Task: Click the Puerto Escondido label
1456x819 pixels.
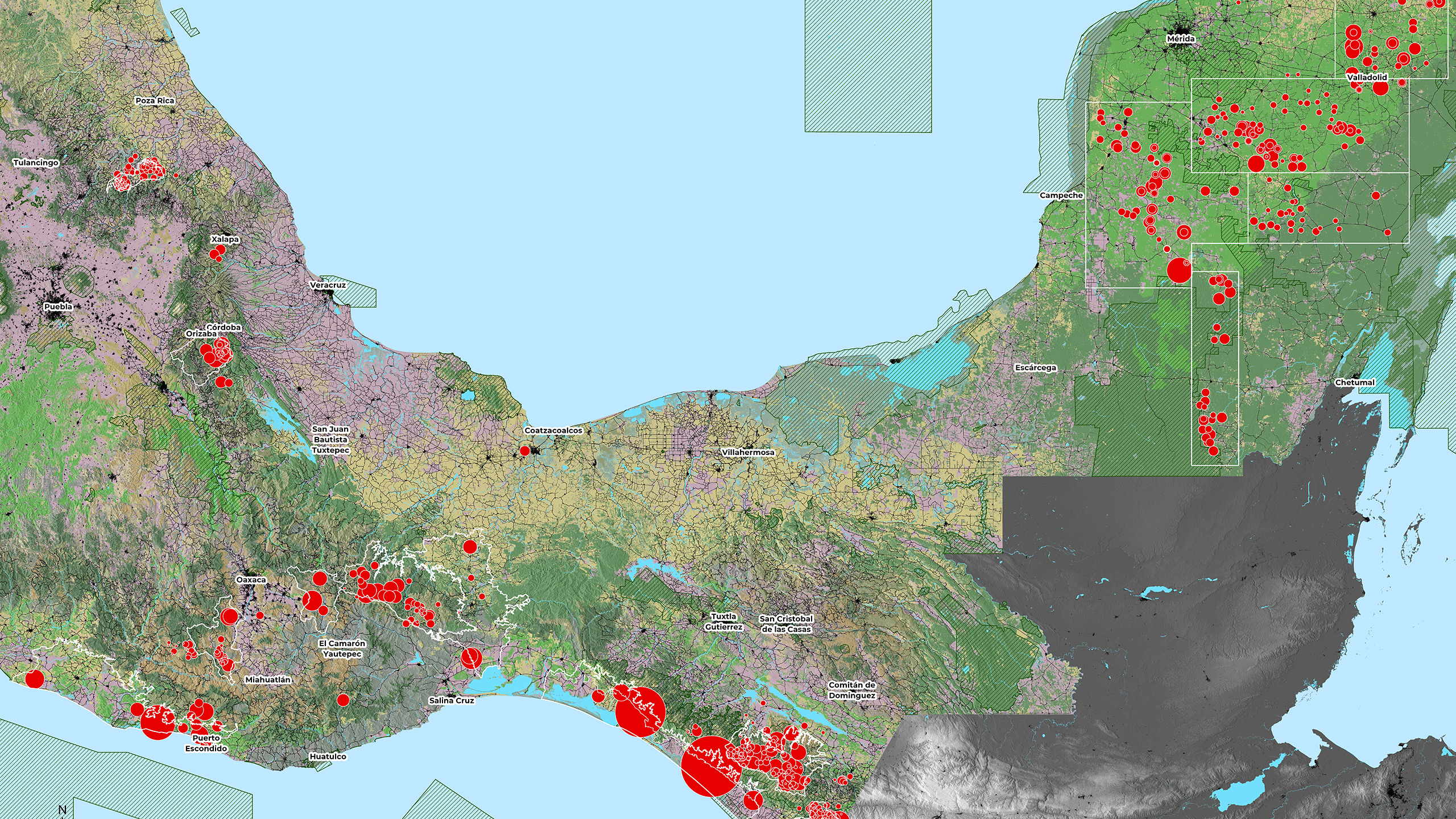Action: [x=206, y=743]
